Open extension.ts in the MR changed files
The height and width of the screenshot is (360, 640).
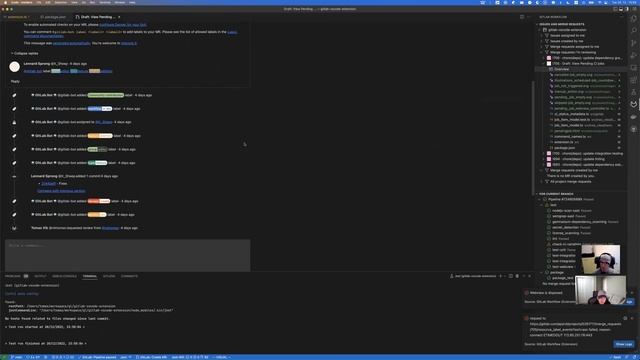(564, 142)
